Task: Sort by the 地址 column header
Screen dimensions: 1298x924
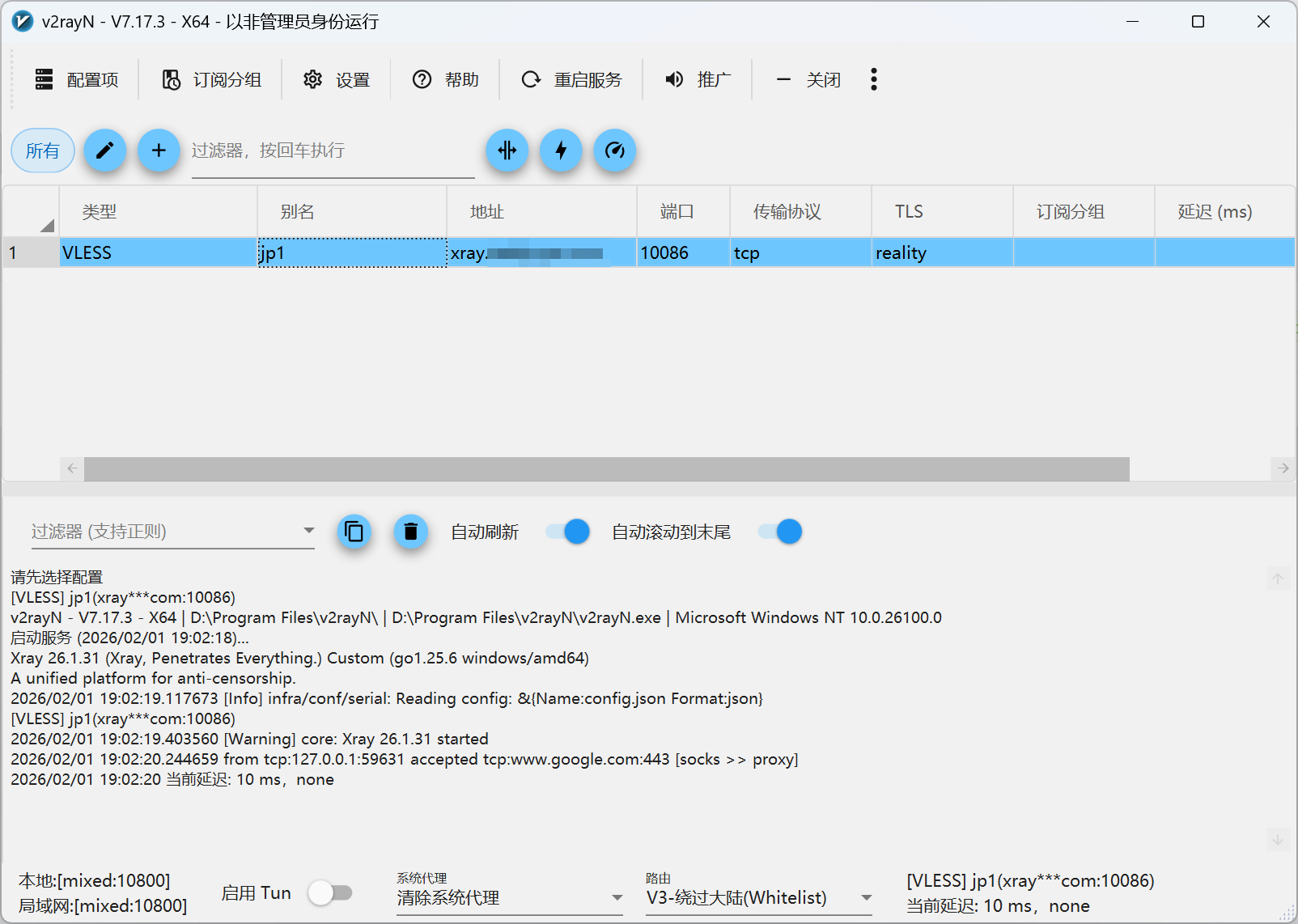Action: point(542,212)
